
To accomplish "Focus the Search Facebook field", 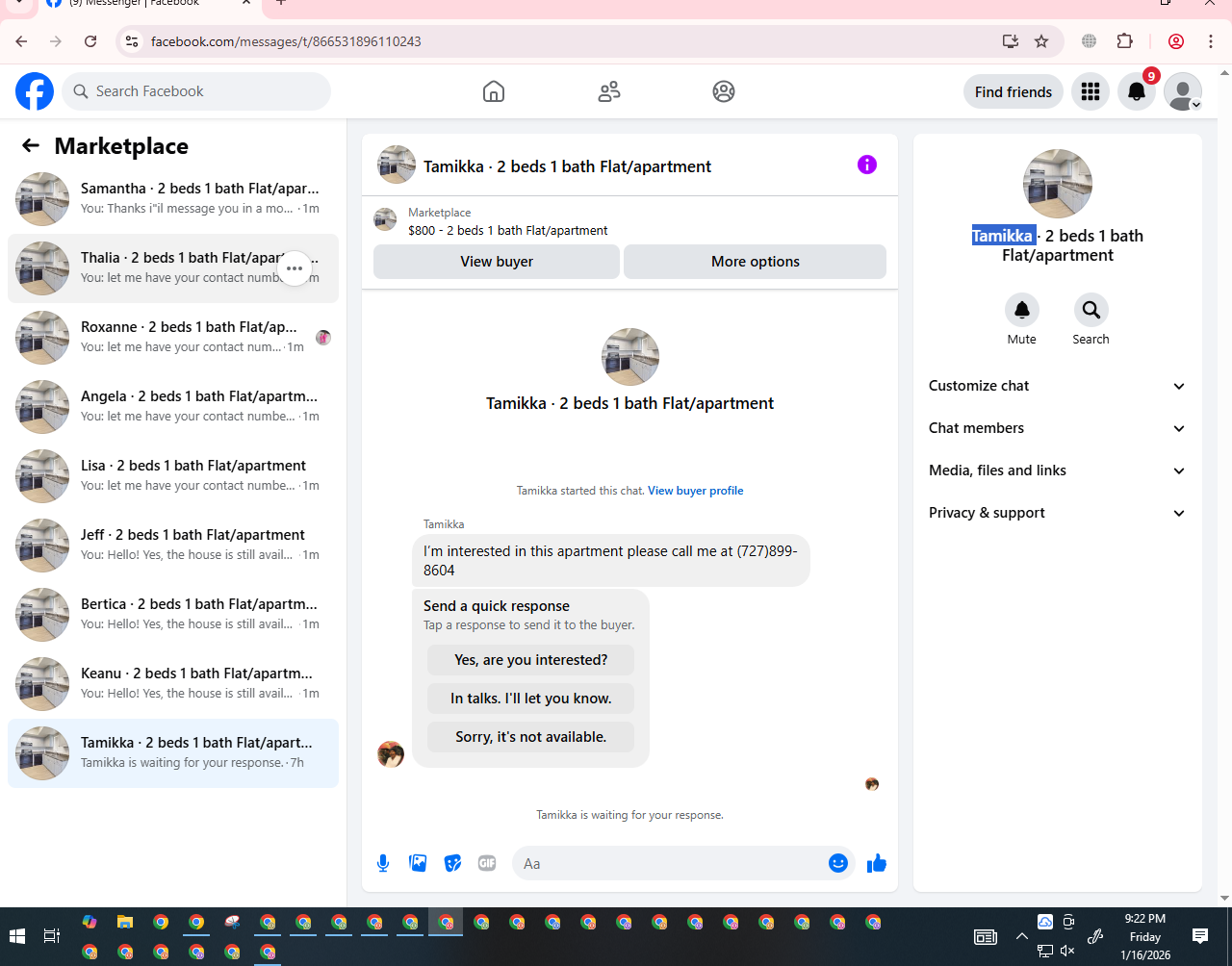I will pyautogui.click(x=196, y=91).
